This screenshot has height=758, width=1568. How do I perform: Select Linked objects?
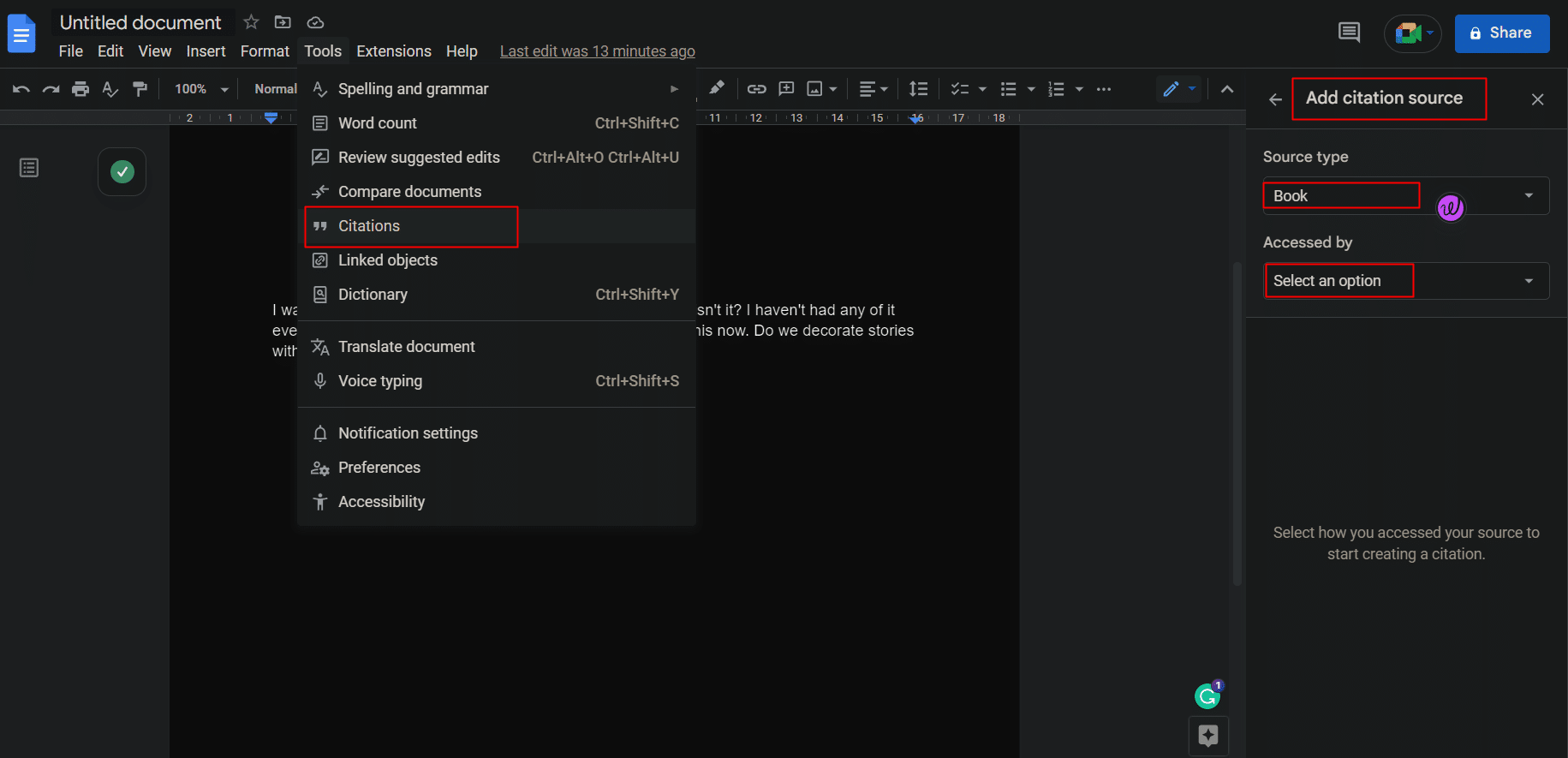pyautogui.click(x=497, y=260)
